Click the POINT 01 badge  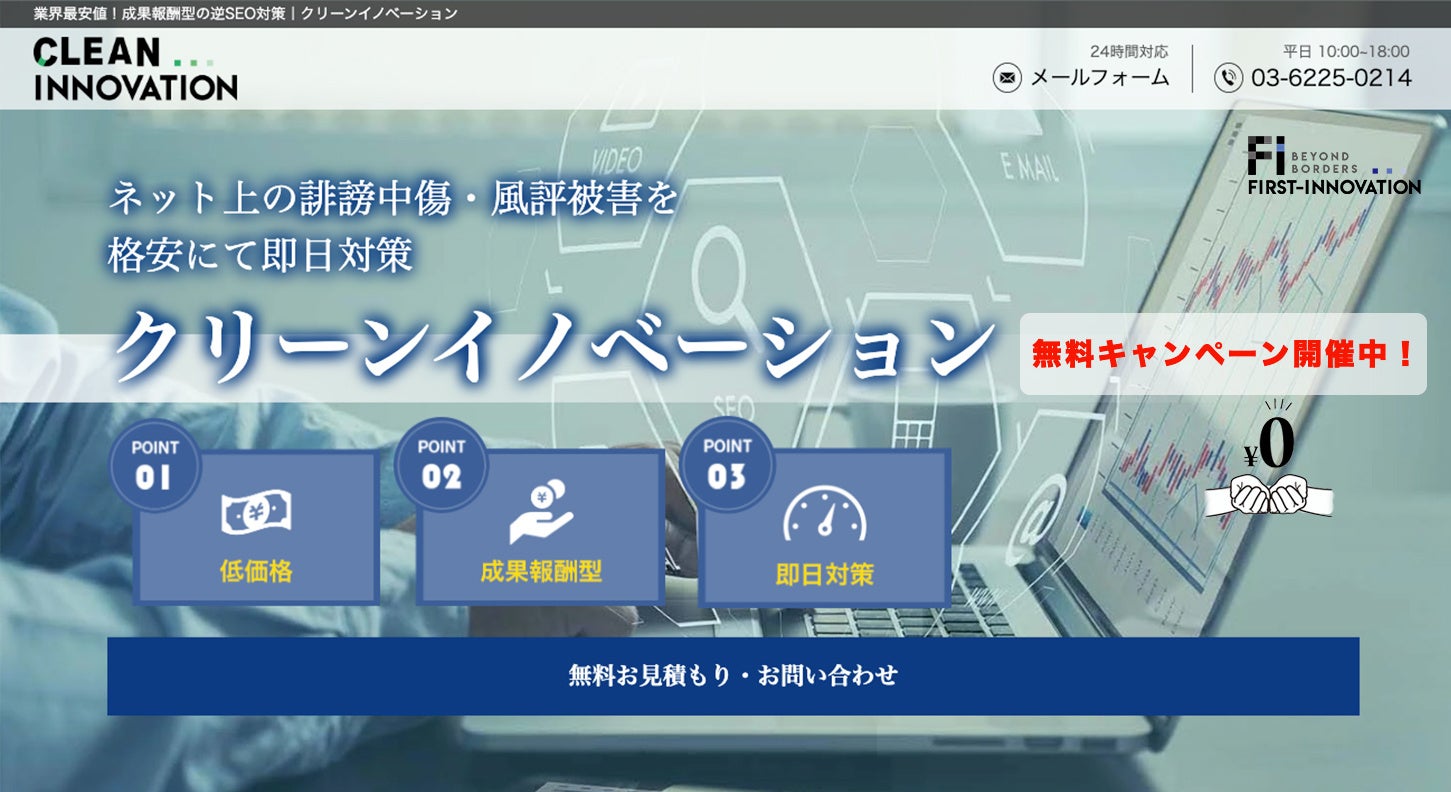click(154, 465)
